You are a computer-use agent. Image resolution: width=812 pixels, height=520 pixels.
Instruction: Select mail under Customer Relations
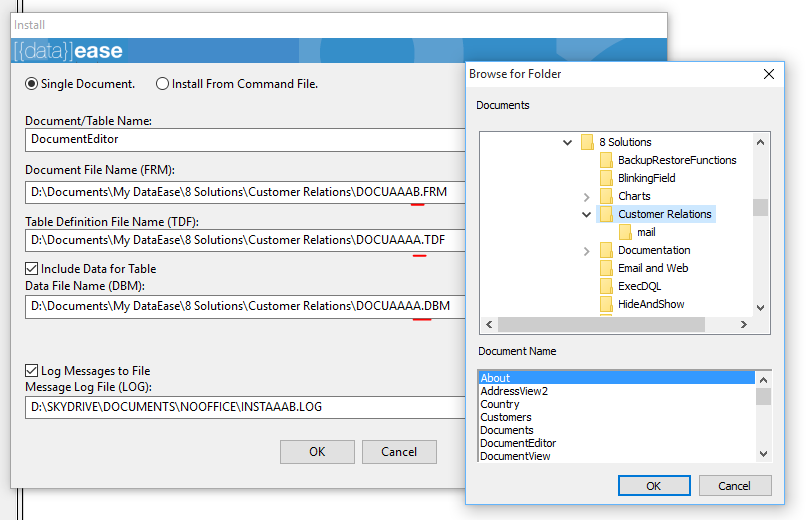click(646, 232)
